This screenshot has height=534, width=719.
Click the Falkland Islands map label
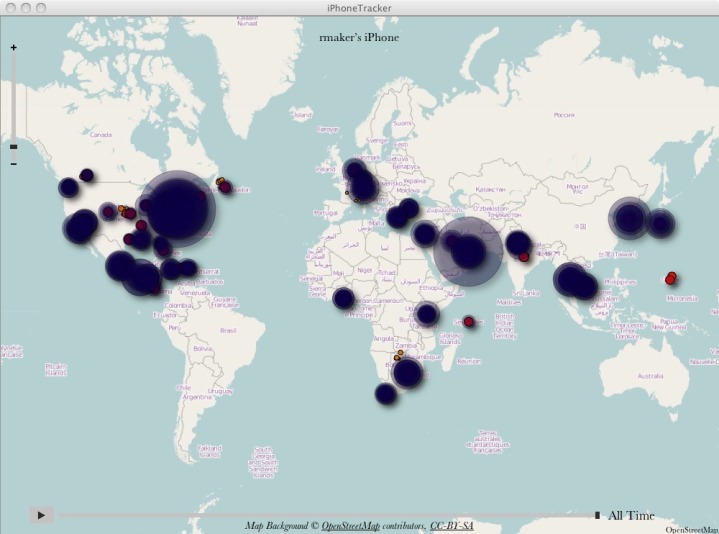(x=210, y=451)
